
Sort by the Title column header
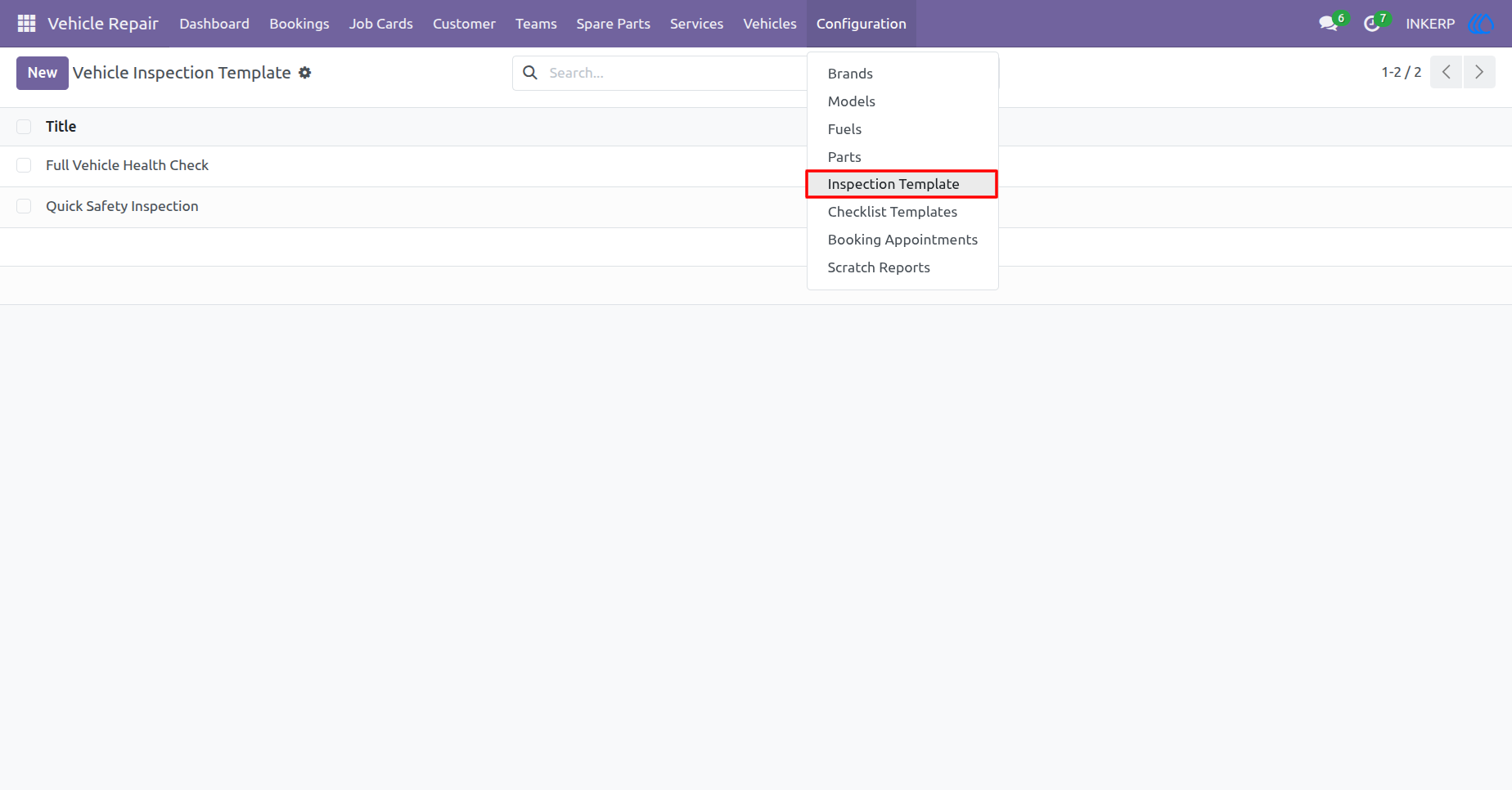click(61, 127)
